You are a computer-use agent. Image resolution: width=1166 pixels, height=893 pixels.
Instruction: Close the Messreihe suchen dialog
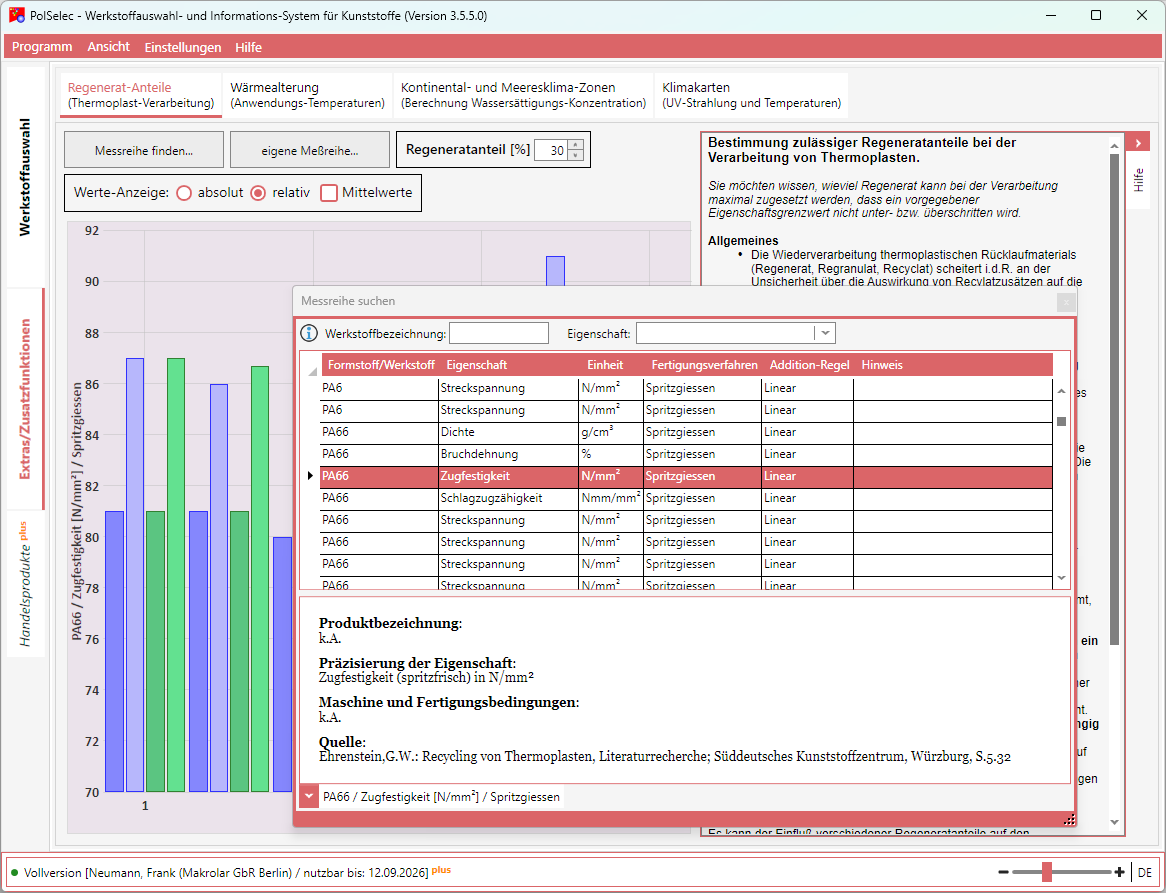[x=1066, y=302]
